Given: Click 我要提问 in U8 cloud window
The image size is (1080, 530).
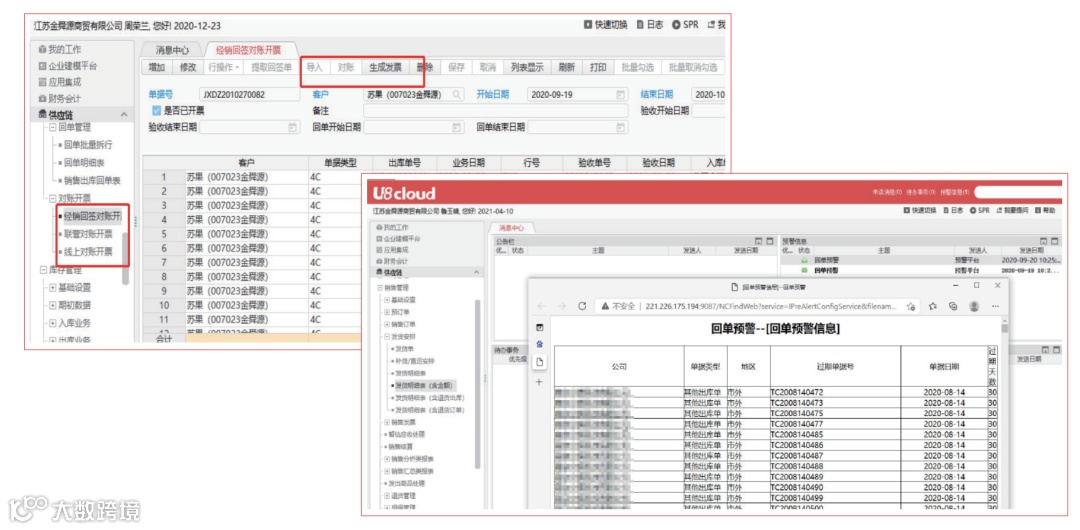Looking at the screenshot, I should click(1012, 210).
